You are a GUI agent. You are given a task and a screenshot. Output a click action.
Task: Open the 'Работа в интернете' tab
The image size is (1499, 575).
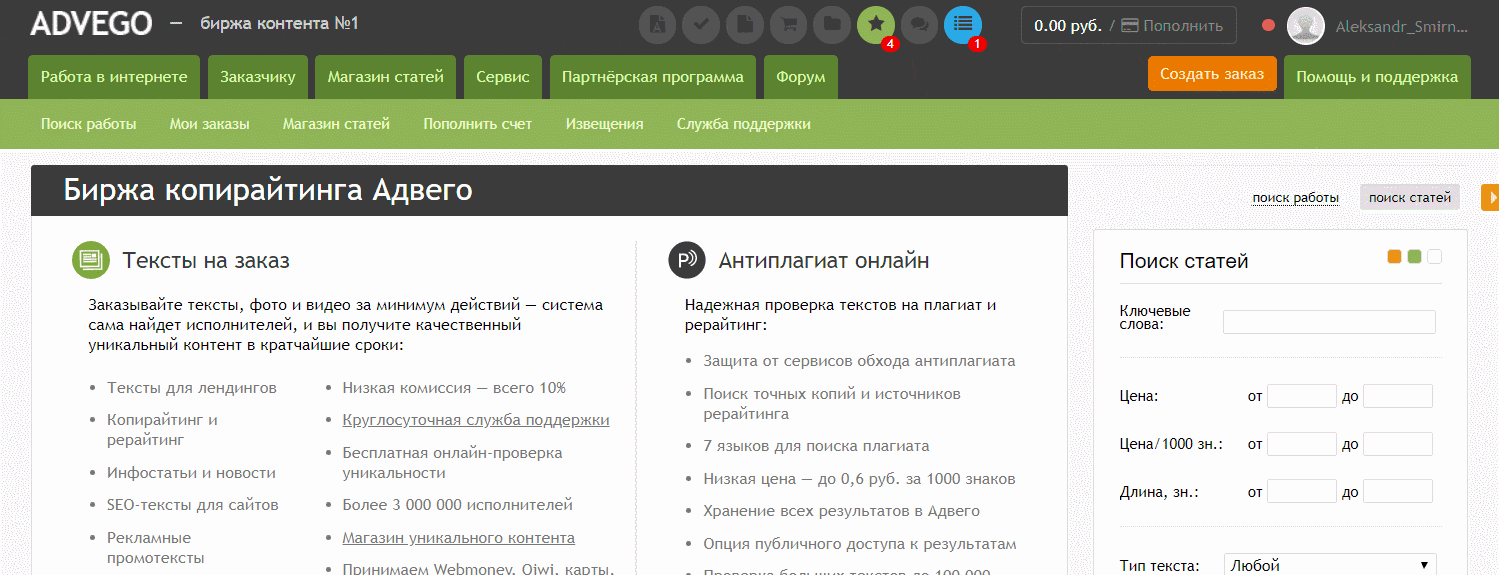(114, 77)
